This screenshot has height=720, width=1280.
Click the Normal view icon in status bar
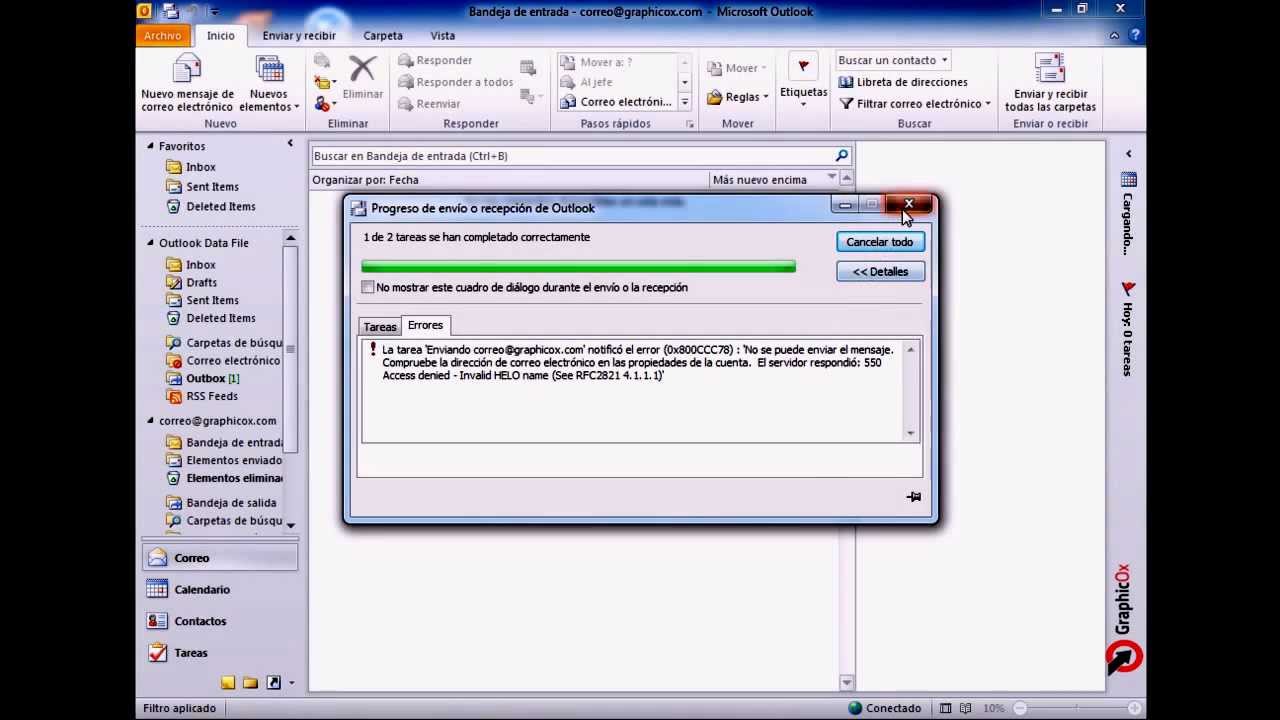click(x=946, y=708)
